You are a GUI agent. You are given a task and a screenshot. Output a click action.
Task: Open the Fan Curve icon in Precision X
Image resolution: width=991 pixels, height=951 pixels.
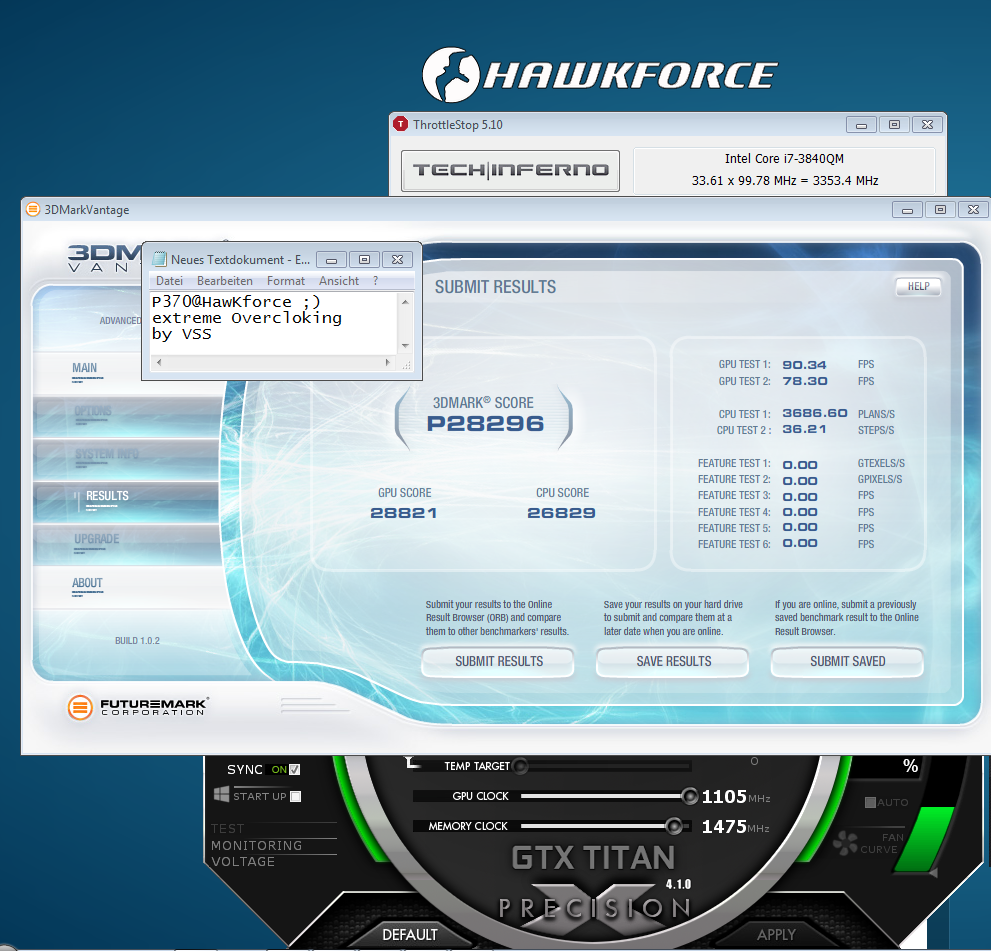846,842
